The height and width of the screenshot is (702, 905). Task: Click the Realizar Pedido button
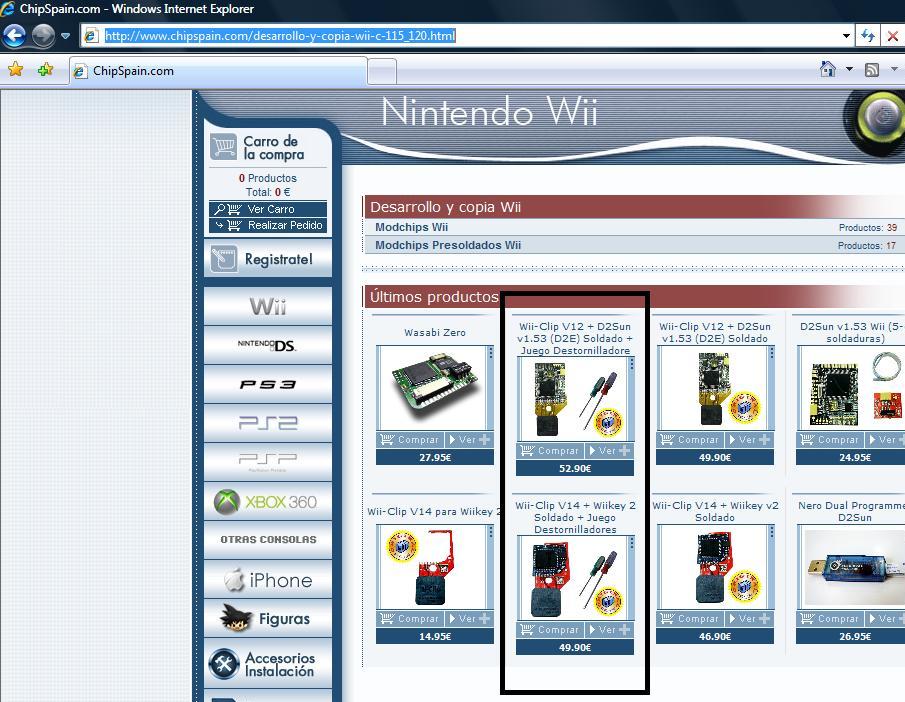(268, 225)
